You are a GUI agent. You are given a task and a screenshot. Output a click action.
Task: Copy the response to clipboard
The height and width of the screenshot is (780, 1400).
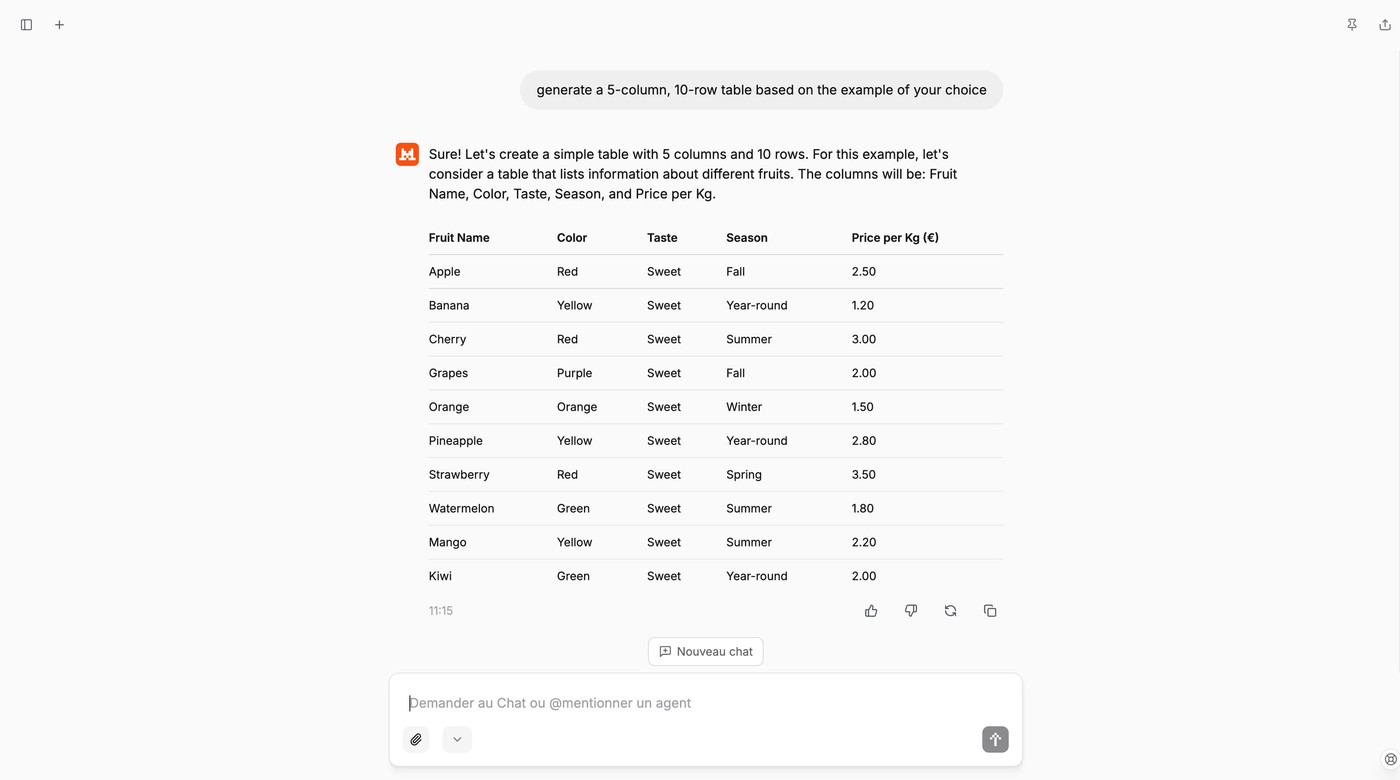tap(990, 611)
